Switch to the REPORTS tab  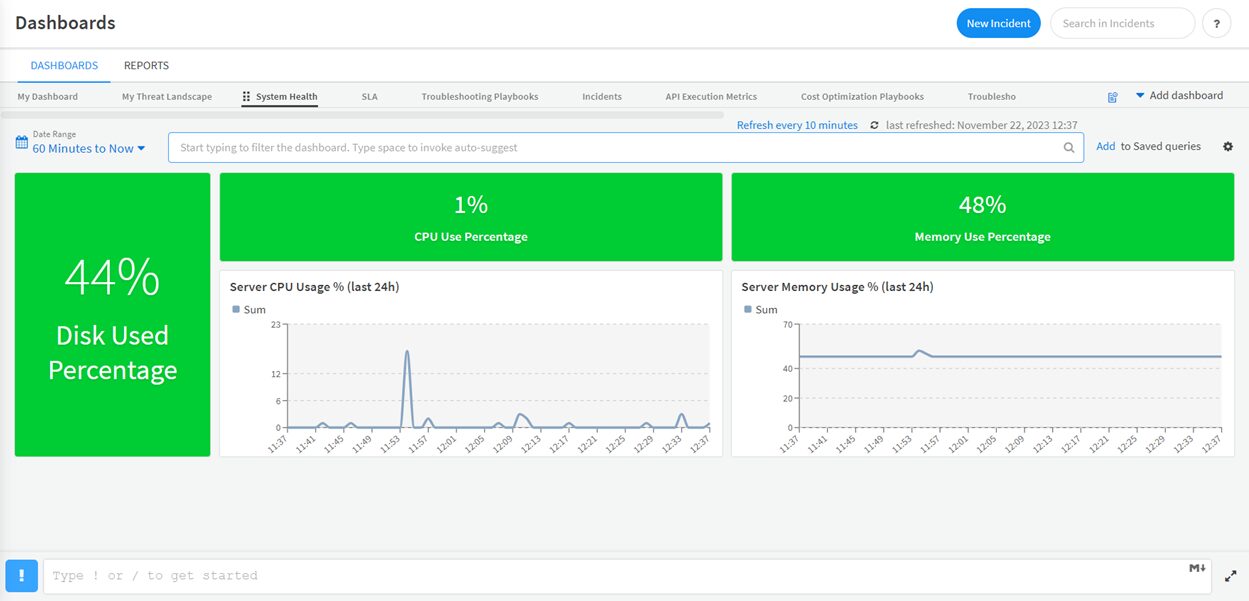click(146, 66)
